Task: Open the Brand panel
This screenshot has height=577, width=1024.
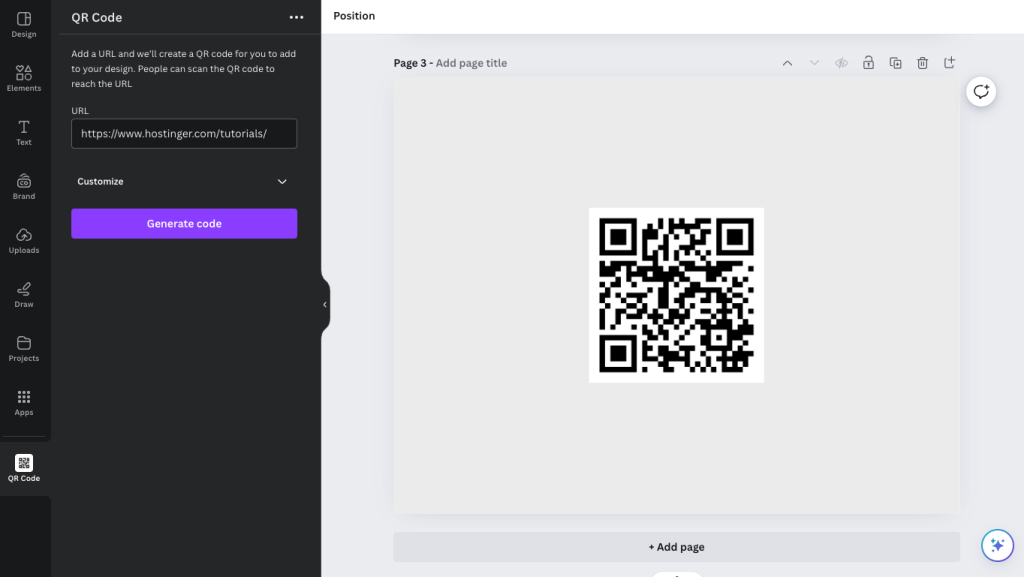Action: tap(23, 186)
